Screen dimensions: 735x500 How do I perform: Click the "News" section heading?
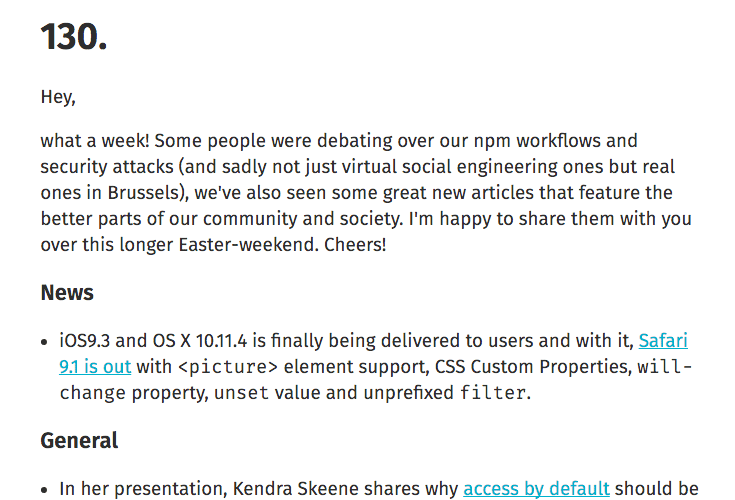tap(67, 293)
